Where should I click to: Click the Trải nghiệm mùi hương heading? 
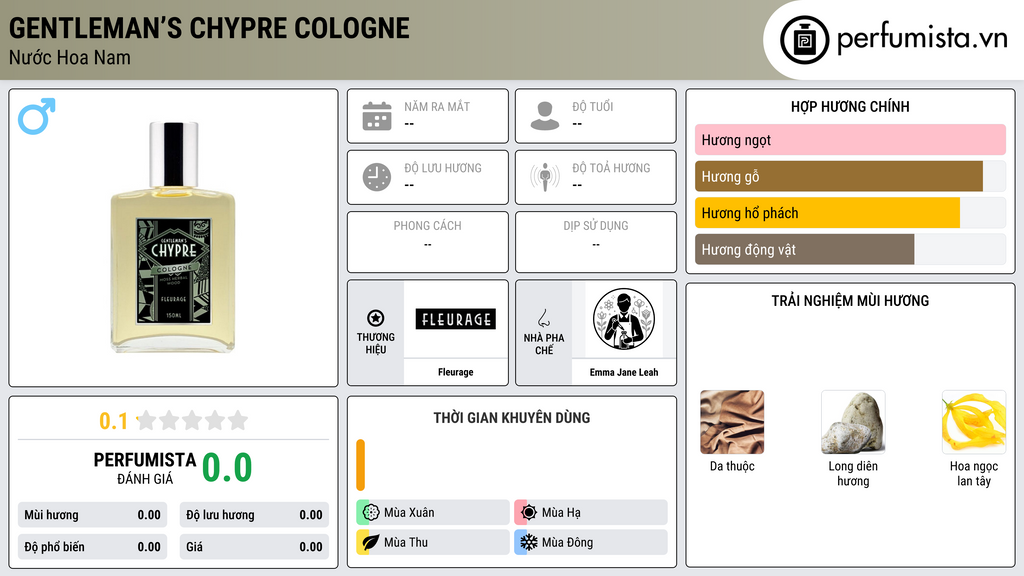(850, 300)
